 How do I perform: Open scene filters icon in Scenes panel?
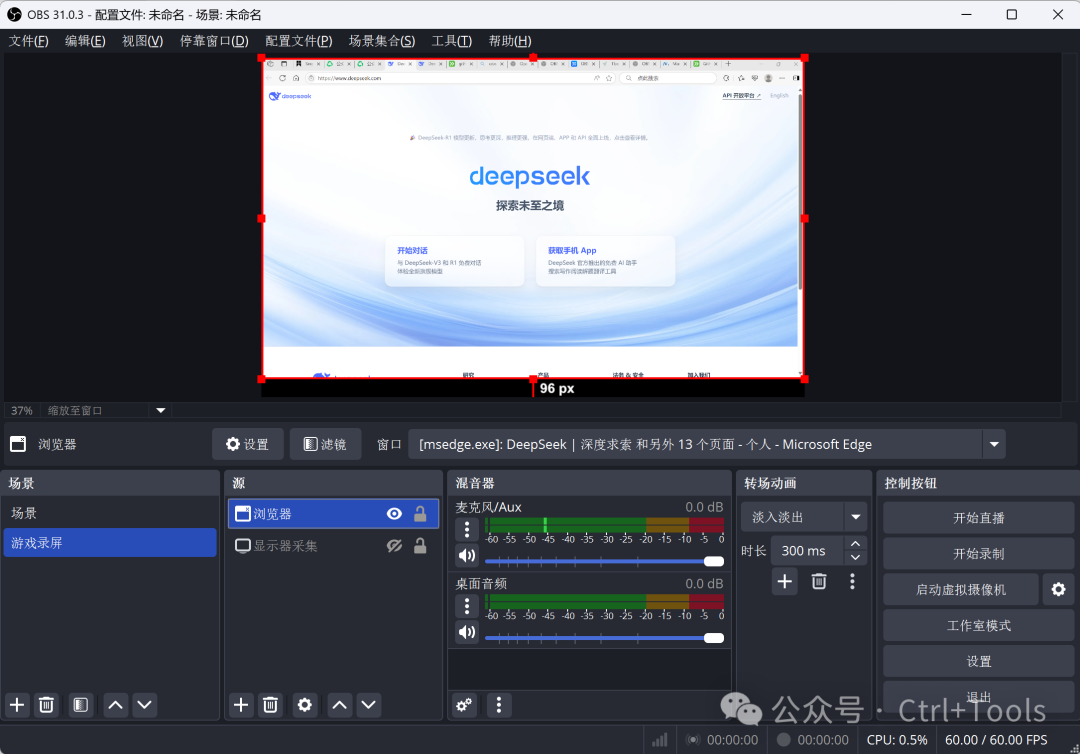(81, 705)
